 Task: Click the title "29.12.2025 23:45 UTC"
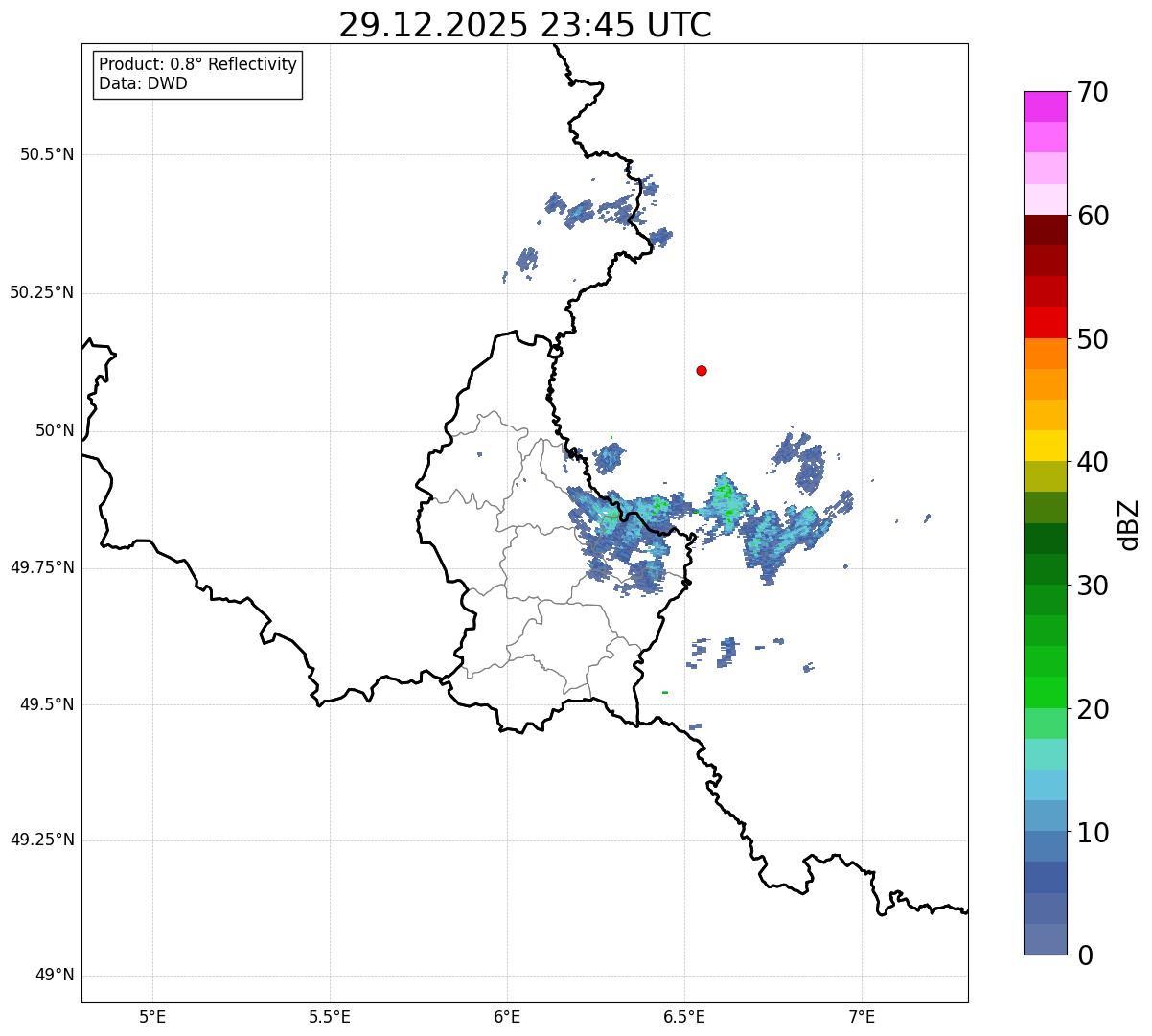(x=525, y=25)
